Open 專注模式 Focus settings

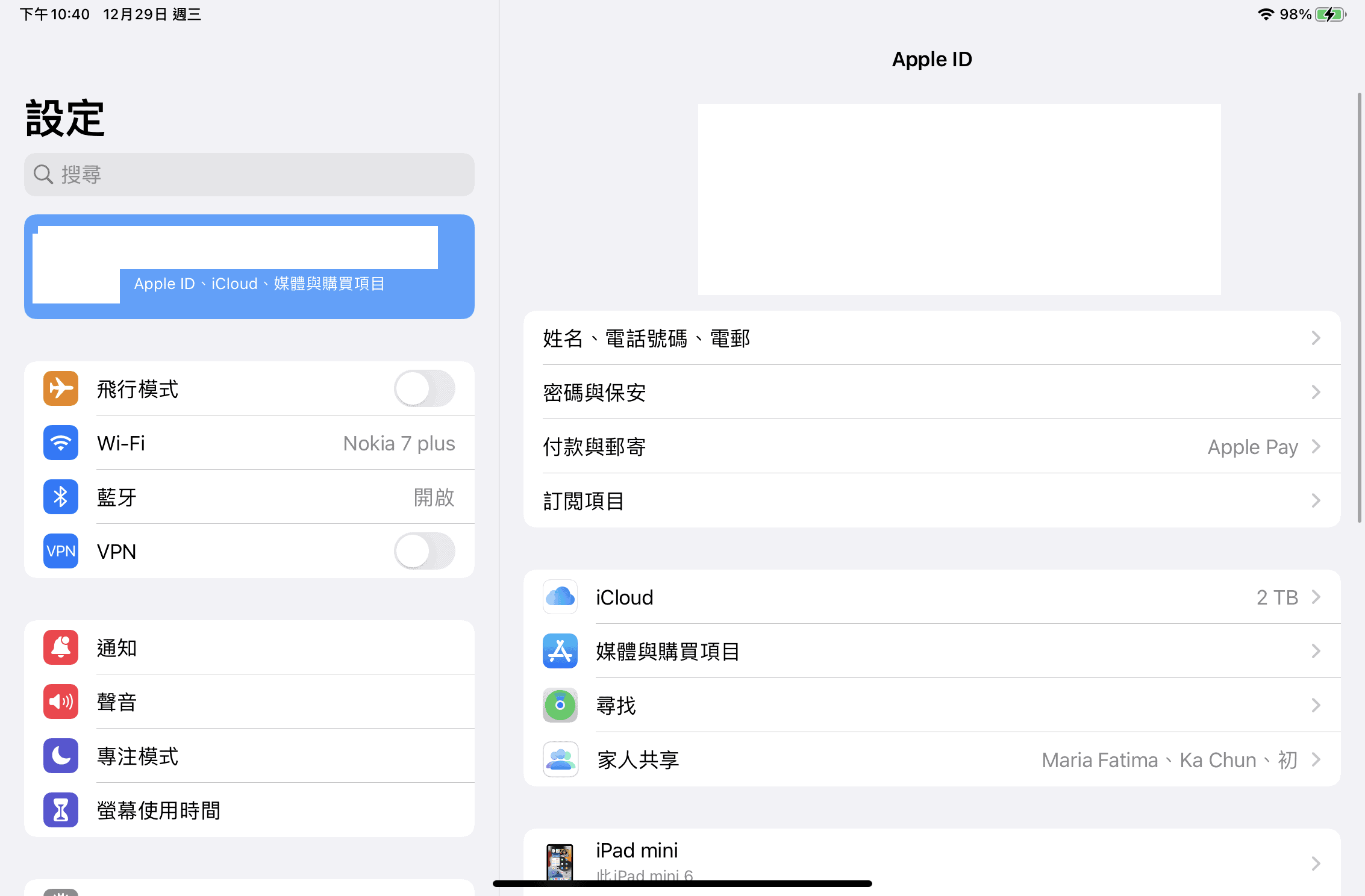click(249, 756)
